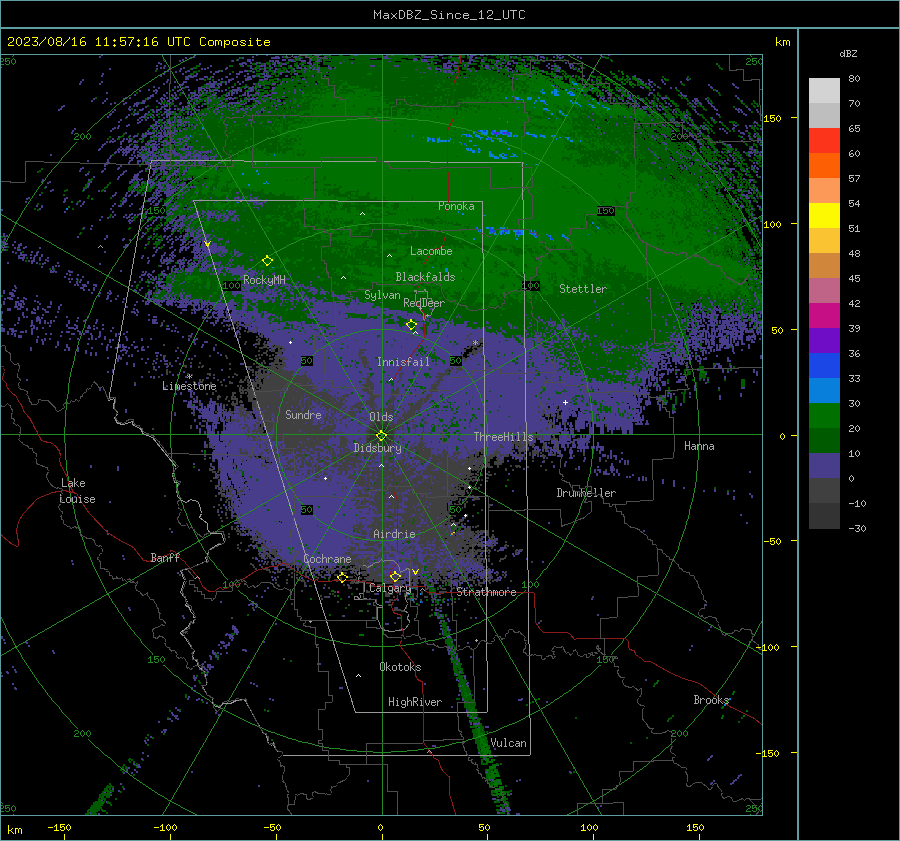Click the Sylvan label on the map
This screenshot has height=841, width=900.
pos(382,295)
